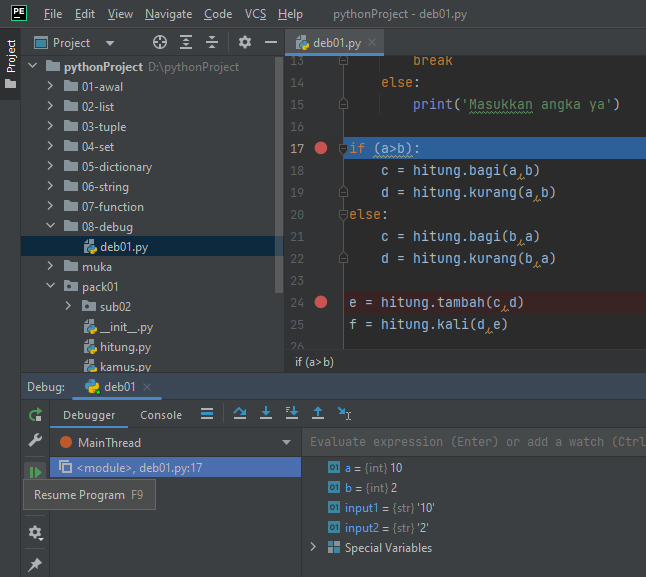Viewport: 646px width, 577px height.
Task: Toggle the breakpoint on line 24
Action: pyautogui.click(x=321, y=302)
